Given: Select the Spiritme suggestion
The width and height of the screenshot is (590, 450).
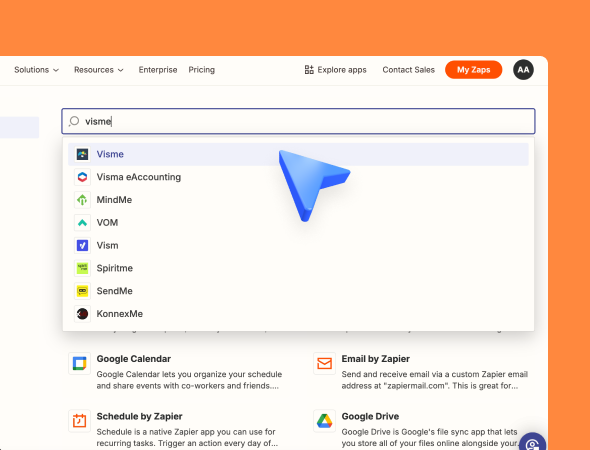Looking at the screenshot, I should tap(298, 268).
